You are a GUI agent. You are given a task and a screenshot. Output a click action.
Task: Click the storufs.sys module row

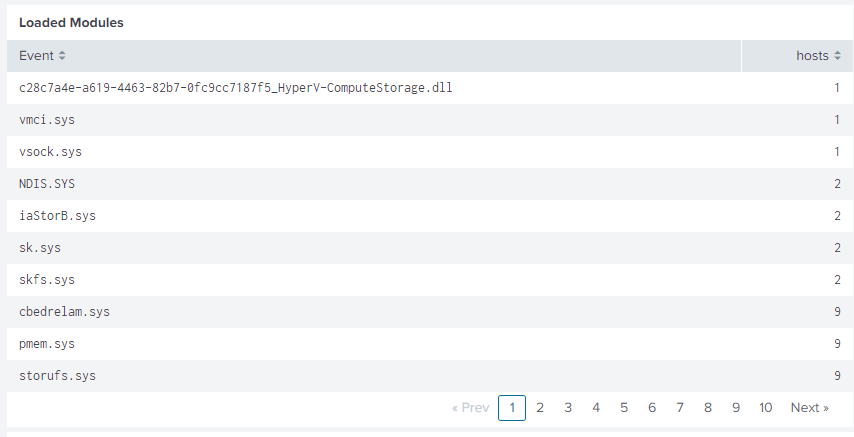[x=58, y=376]
